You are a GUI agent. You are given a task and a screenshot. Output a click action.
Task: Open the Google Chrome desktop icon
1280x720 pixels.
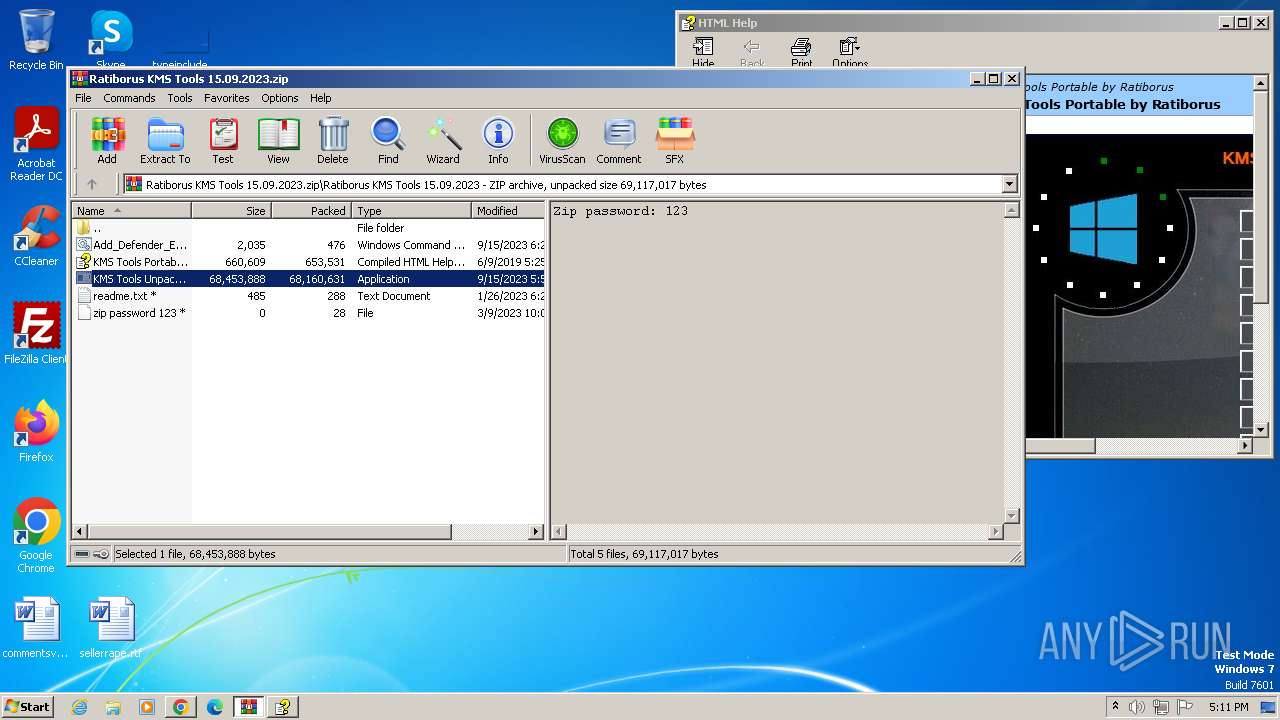tap(36, 535)
